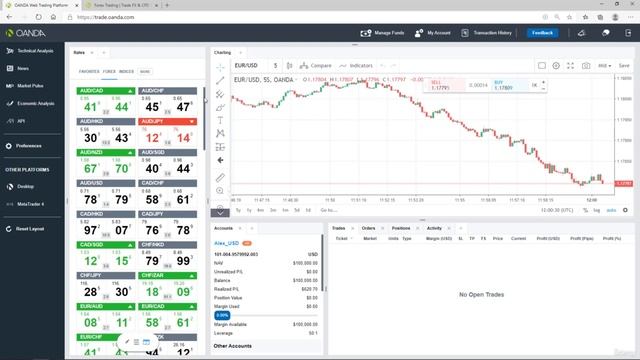This screenshot has width=640, height=360.
Task: Open the chat bubble icon in header
Action: [x=606, y=33]
